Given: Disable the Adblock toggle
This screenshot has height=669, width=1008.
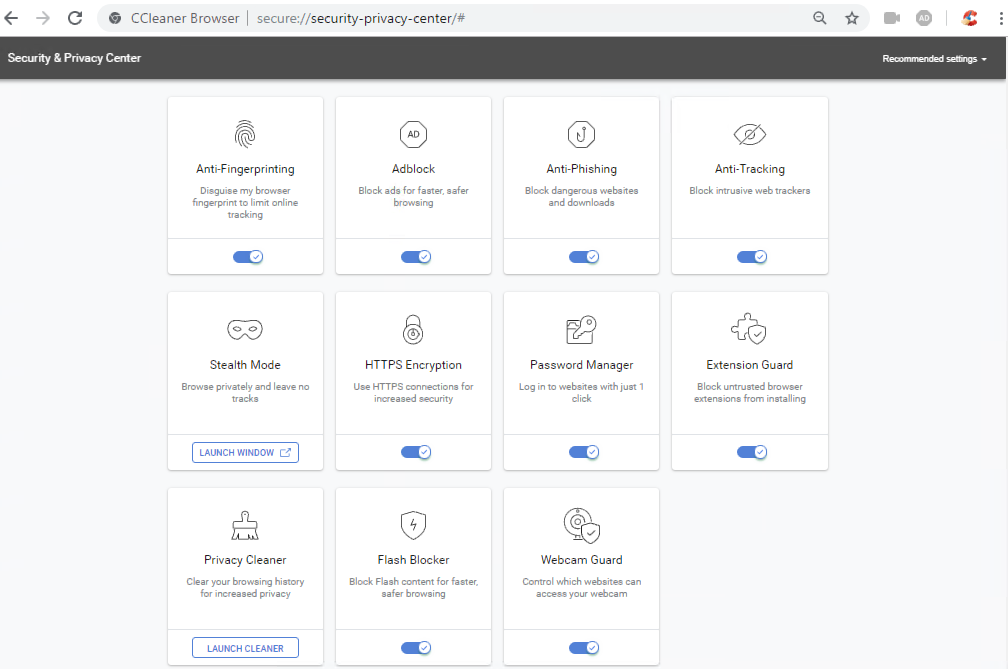Looking at the screenshot, I should pyautogui.click(x=416, y=257).
